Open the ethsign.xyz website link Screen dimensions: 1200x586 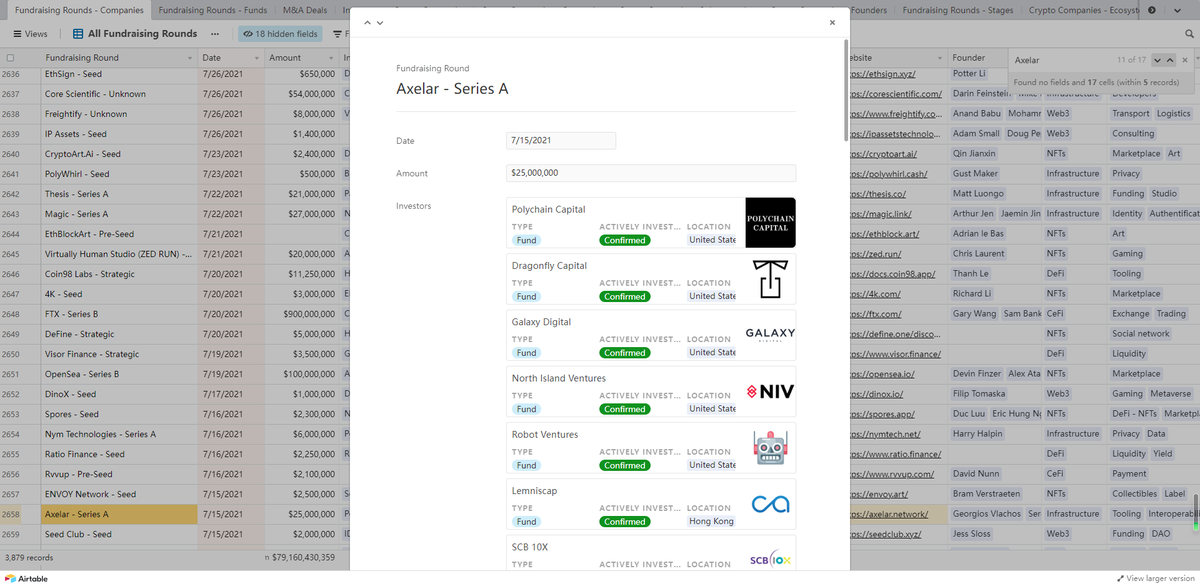(x=881, y=74)
